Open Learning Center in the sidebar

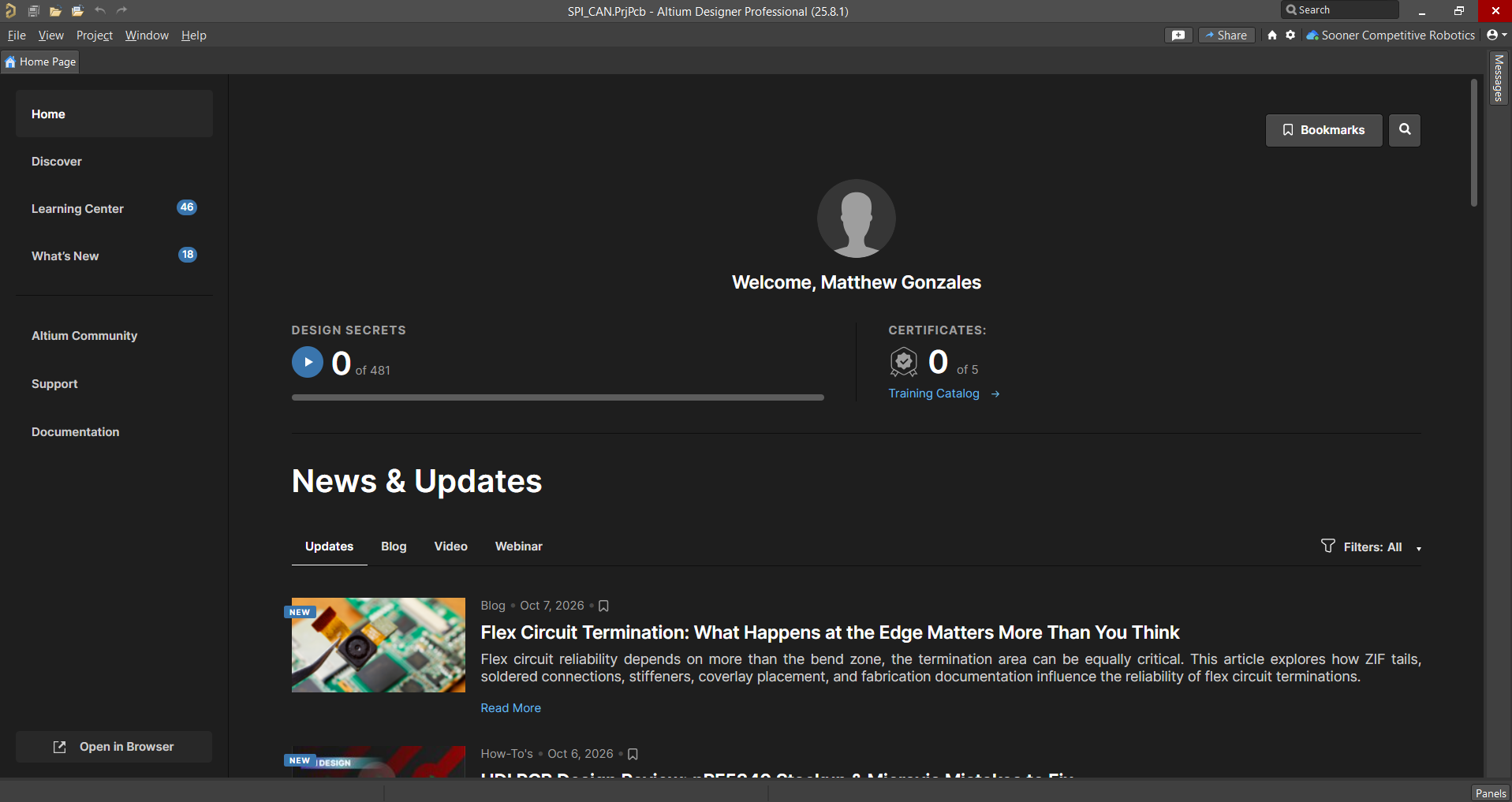[x=114, y=209]
